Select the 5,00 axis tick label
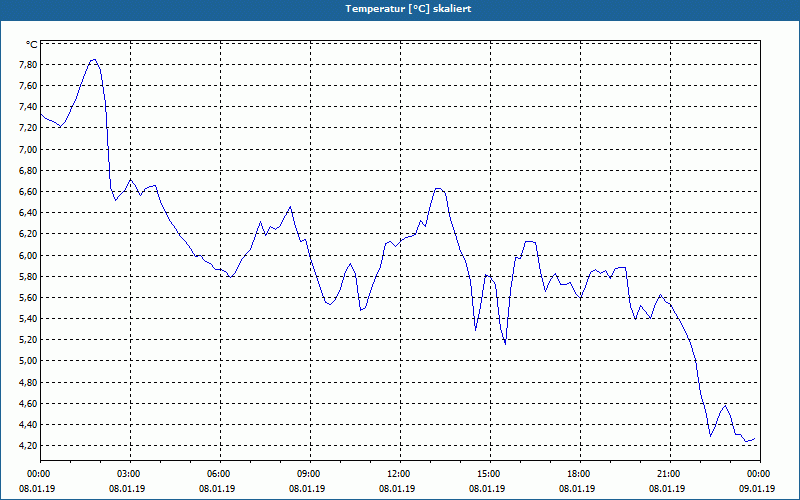Image resolution: width=800 pixels, height=500 pixels. pyautogui.click(x=28, y=361)
